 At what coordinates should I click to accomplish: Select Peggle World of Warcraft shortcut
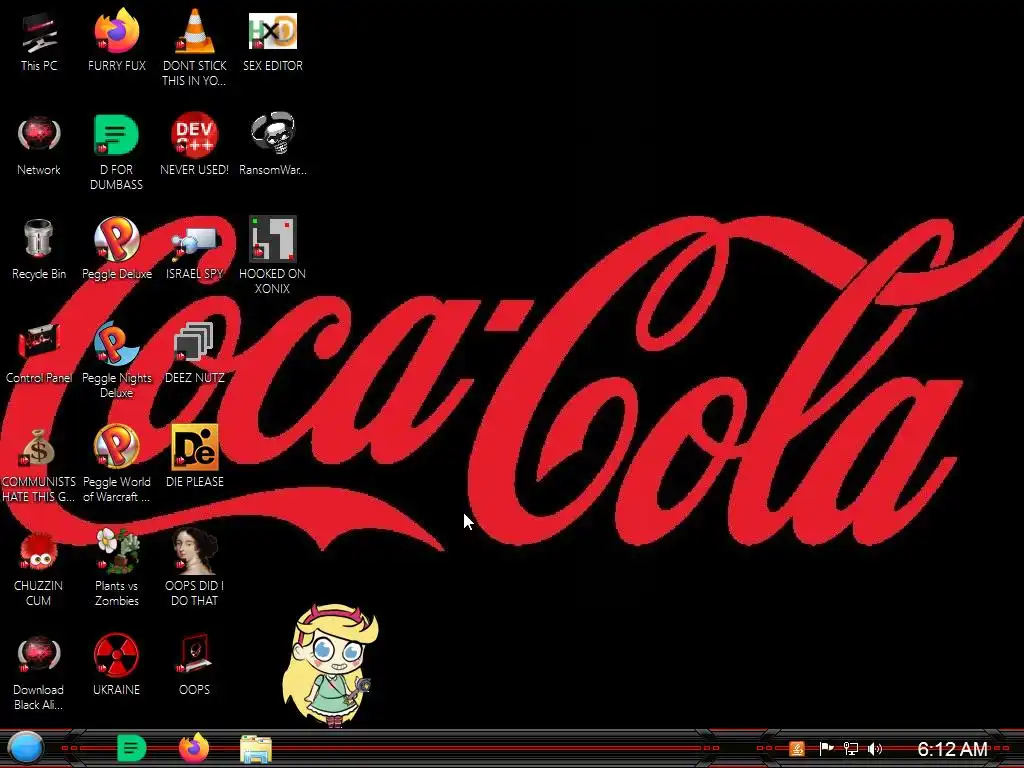pyautogui.click(x=116, y=447)
